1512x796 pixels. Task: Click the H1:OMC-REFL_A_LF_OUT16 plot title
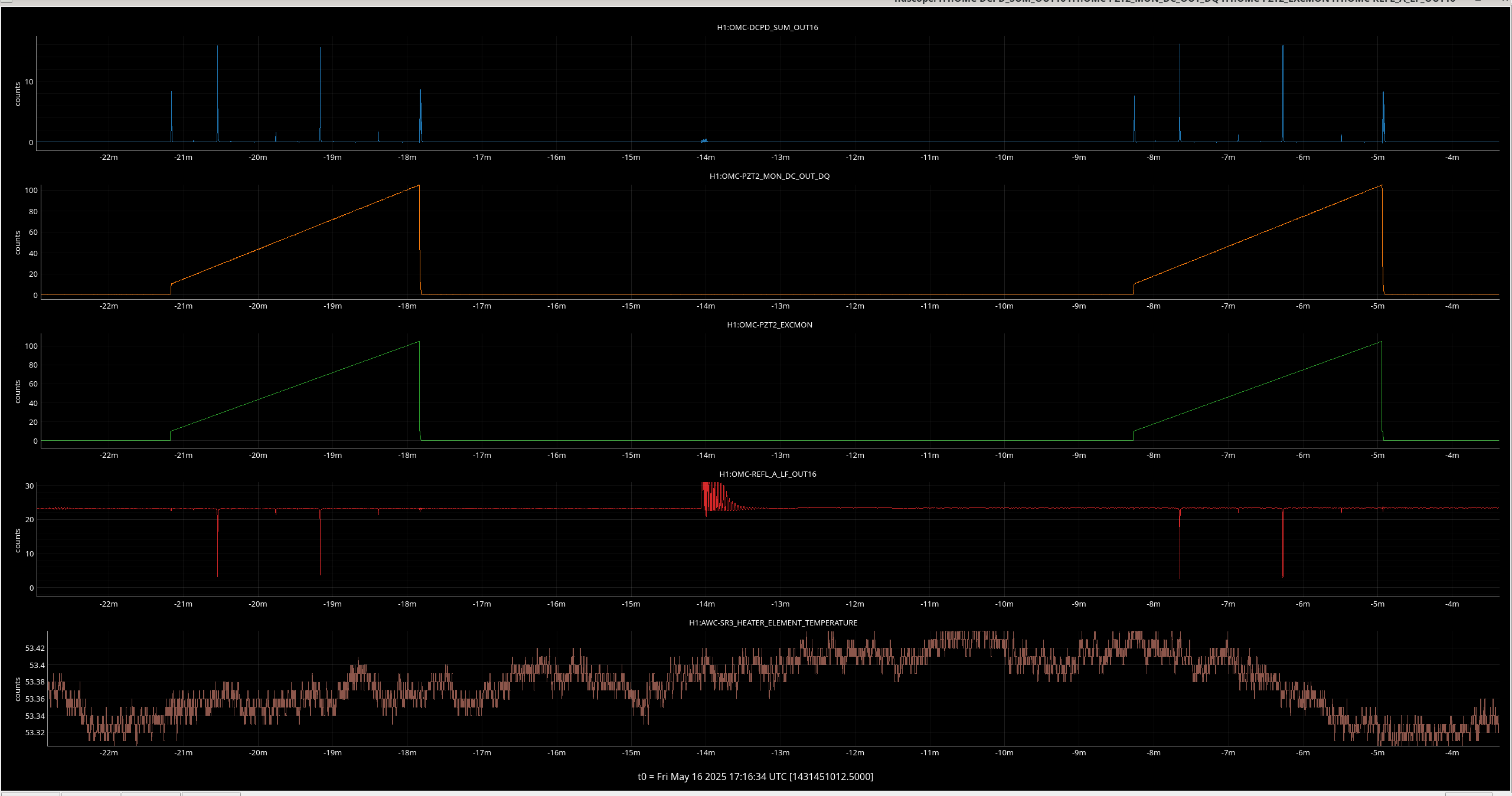point(768,474)
